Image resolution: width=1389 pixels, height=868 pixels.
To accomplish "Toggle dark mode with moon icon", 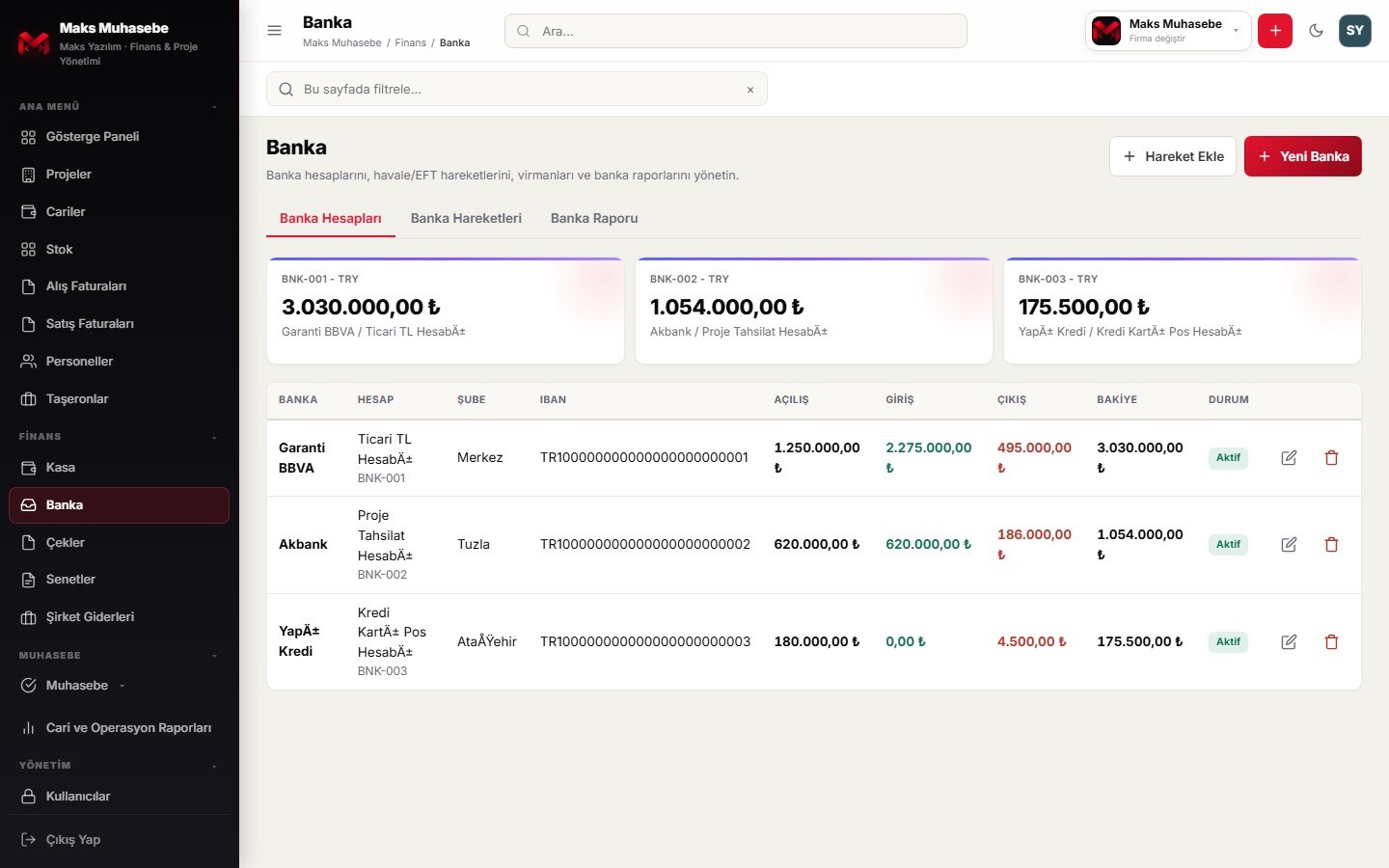I will pyautogui.click(x=1316, y=31).
